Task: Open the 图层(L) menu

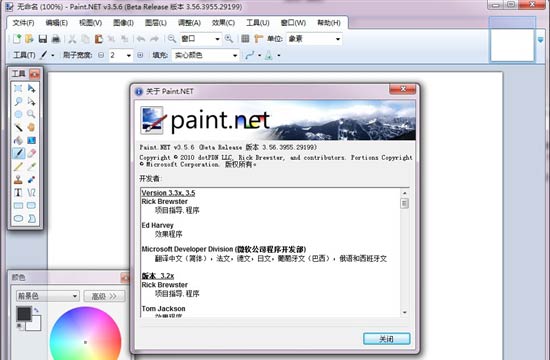Action: pos(156,23)
